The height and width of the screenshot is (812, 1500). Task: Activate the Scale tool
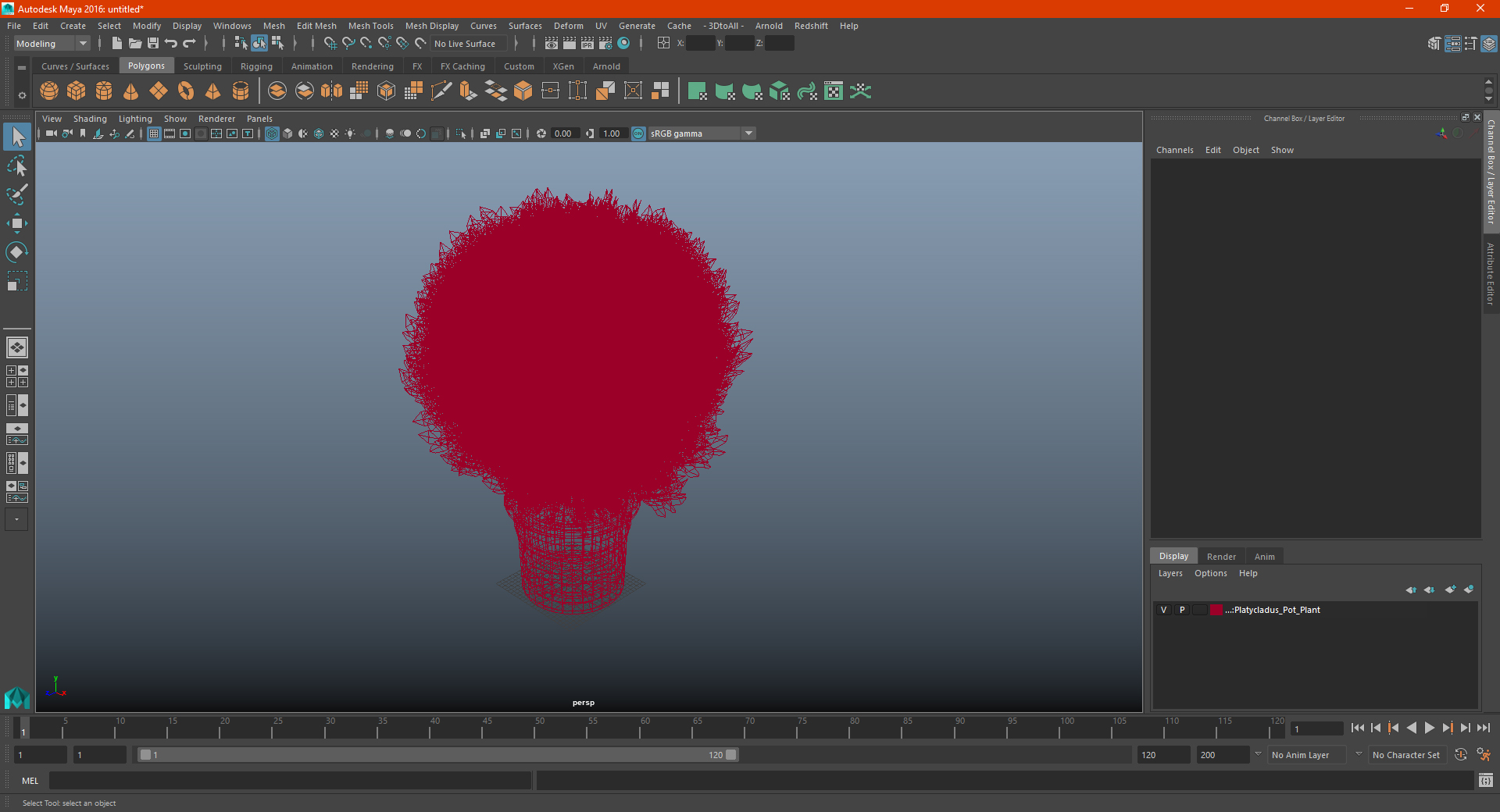17,281
